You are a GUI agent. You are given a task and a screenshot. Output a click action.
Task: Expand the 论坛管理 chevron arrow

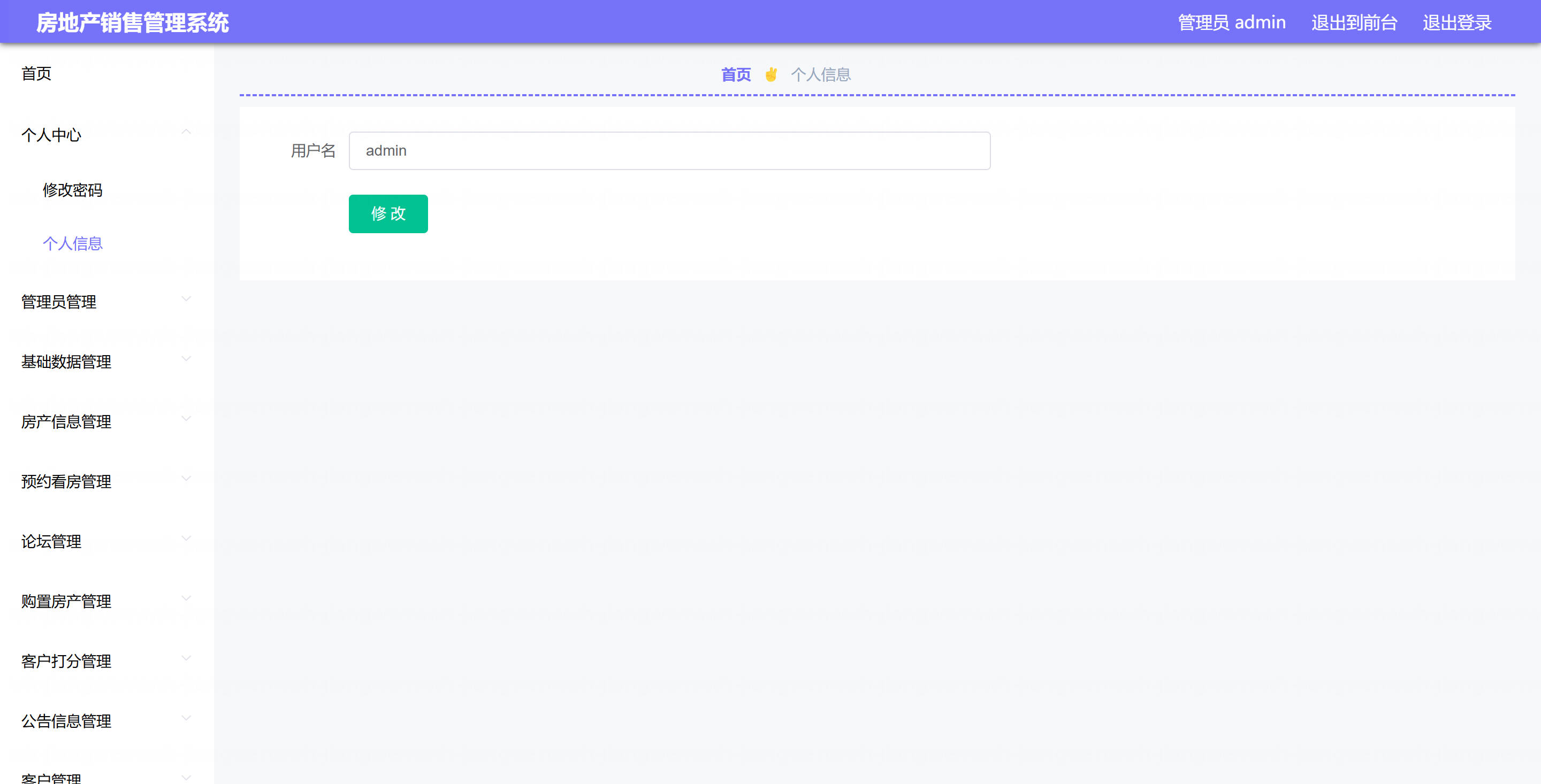click(x=186, y=538)
